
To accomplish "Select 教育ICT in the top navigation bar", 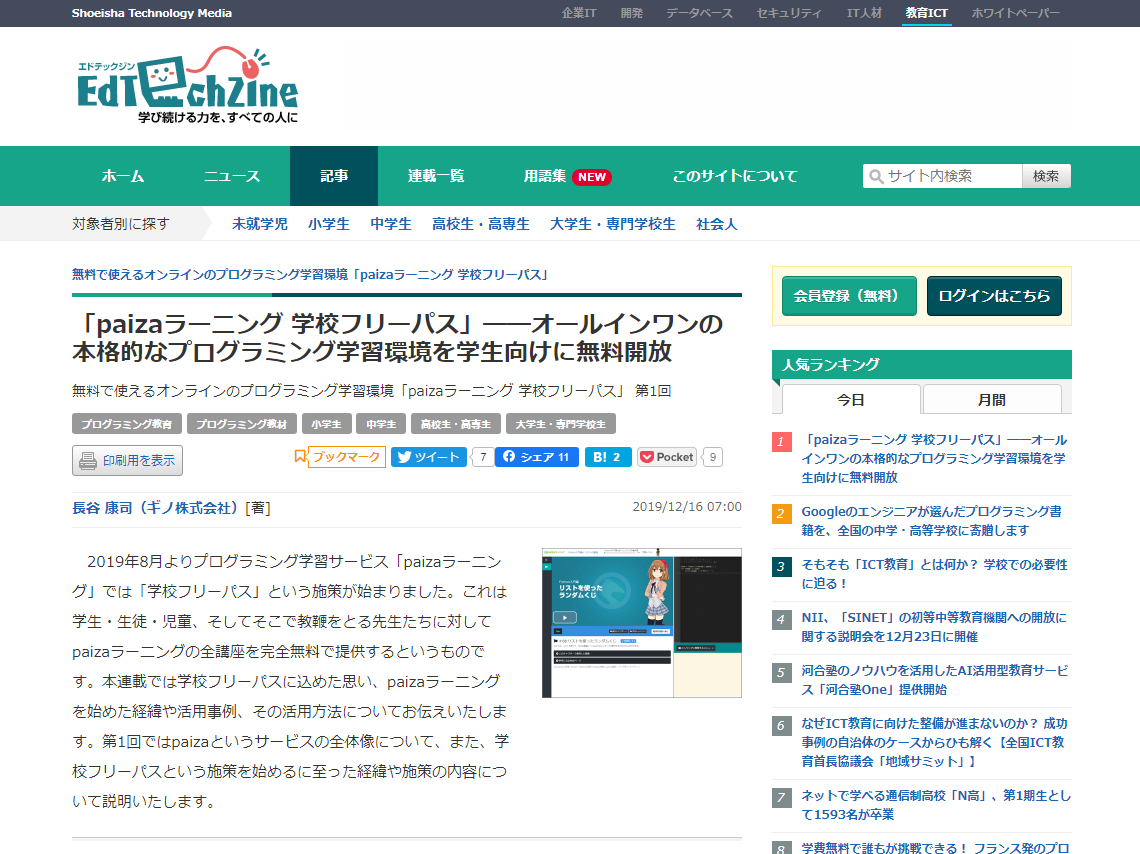I will pos(928,12).
